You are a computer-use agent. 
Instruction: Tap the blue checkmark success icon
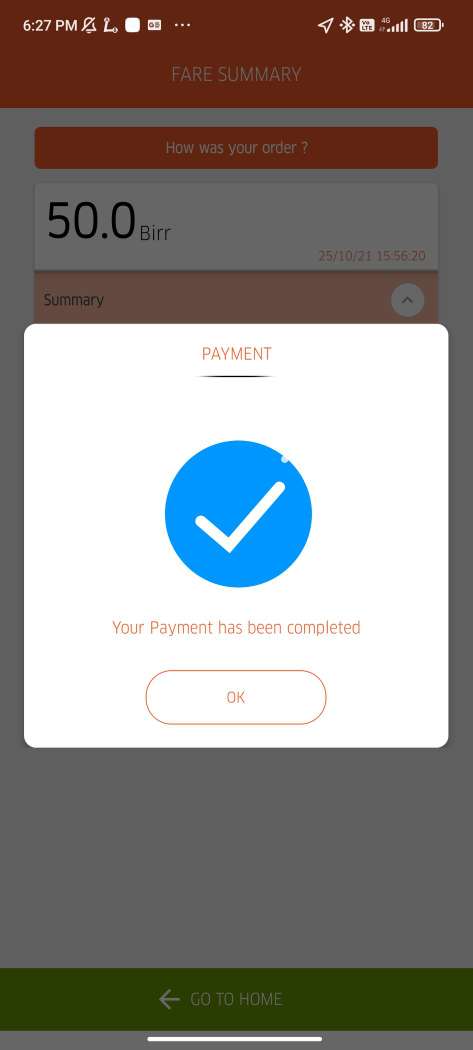point(238,514)
